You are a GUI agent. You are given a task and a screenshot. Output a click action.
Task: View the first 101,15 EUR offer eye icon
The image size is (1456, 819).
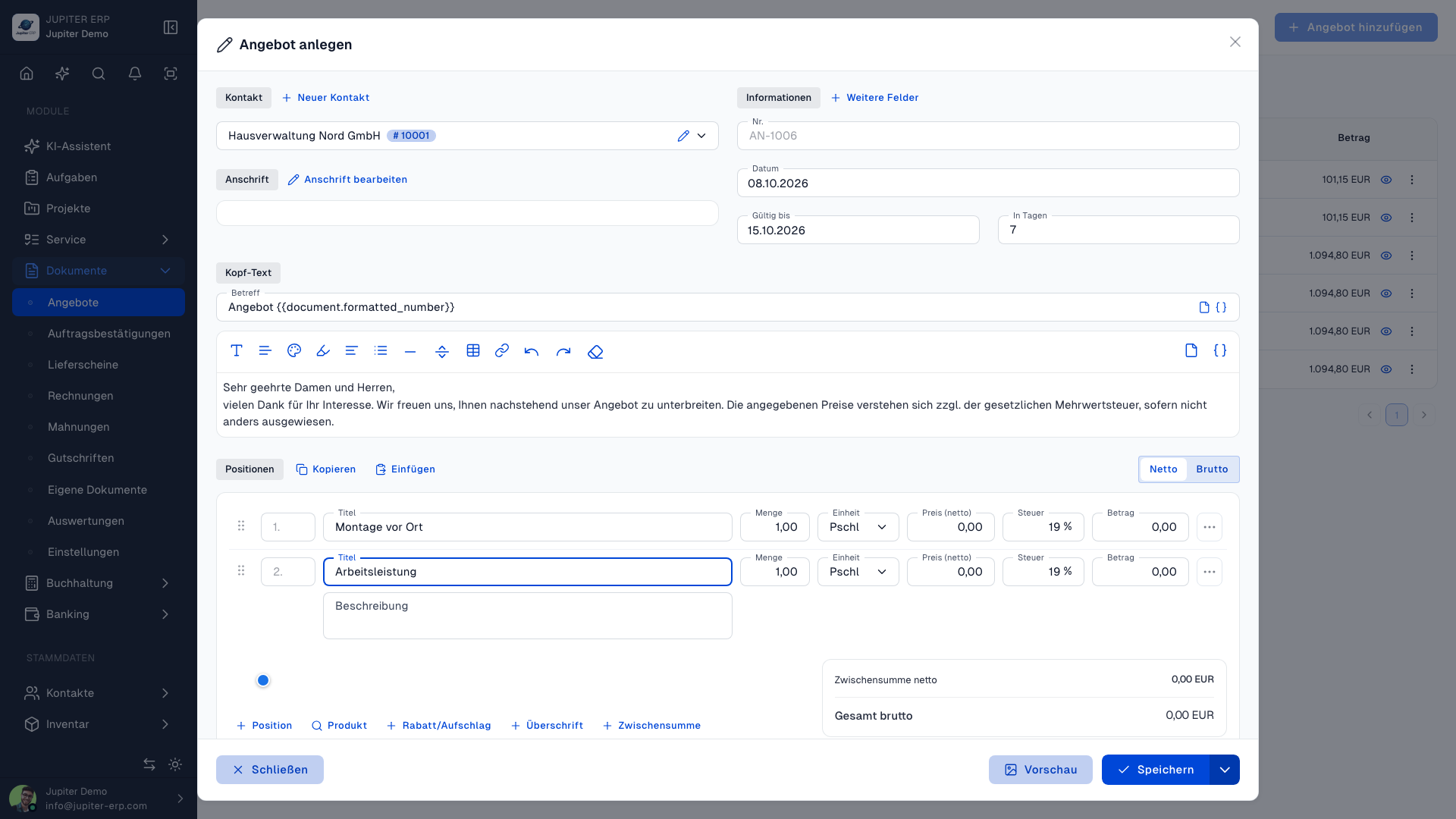point(1386,180)
